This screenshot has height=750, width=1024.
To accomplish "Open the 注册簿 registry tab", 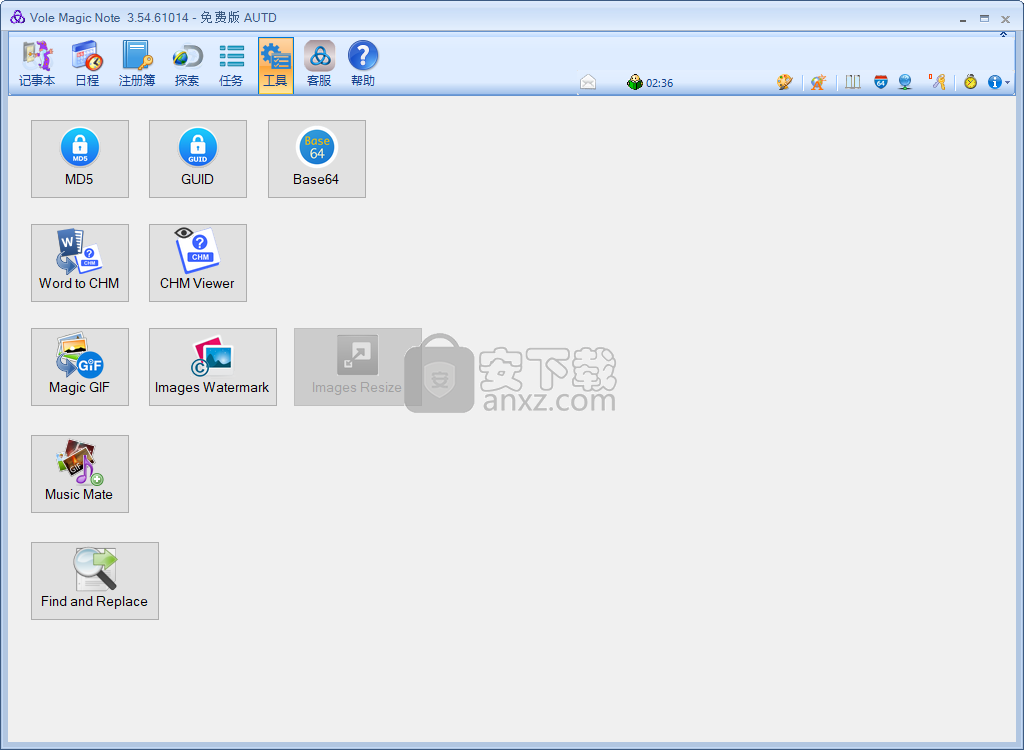I will (137, 65).
